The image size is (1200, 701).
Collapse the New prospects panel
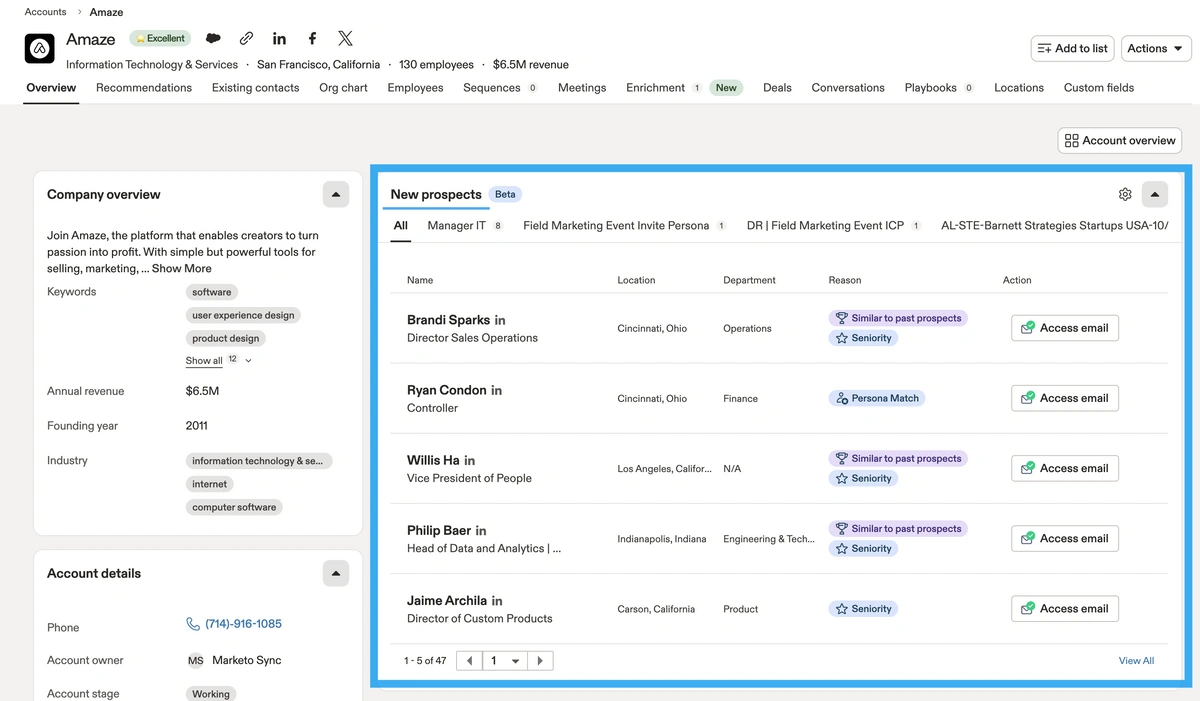pos(1155,194)
